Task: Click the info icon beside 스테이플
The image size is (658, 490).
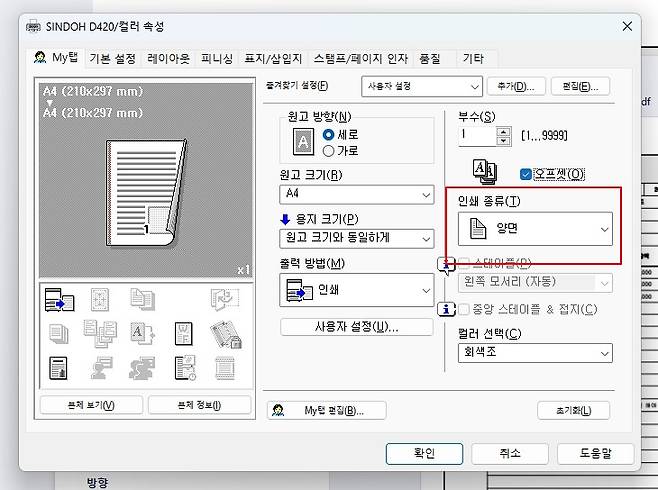Action: pyautogui.click(x=448, y=264)
